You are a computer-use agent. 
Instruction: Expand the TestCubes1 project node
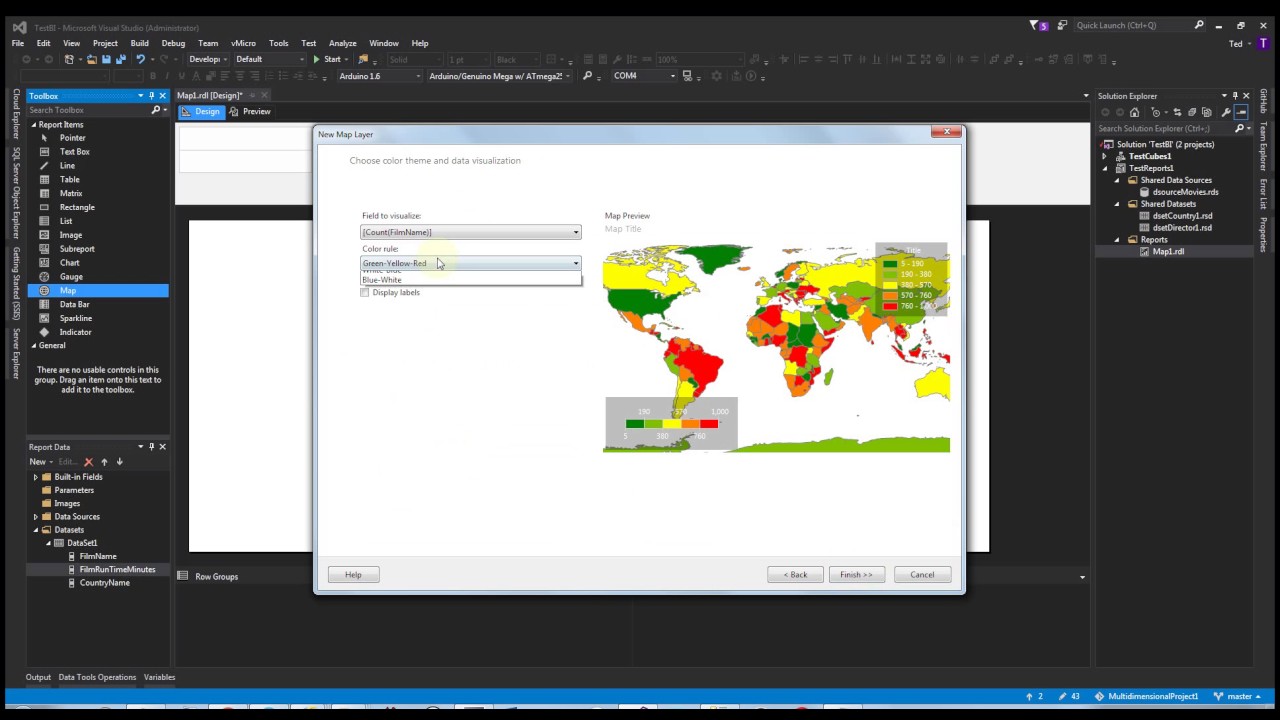1105,156
